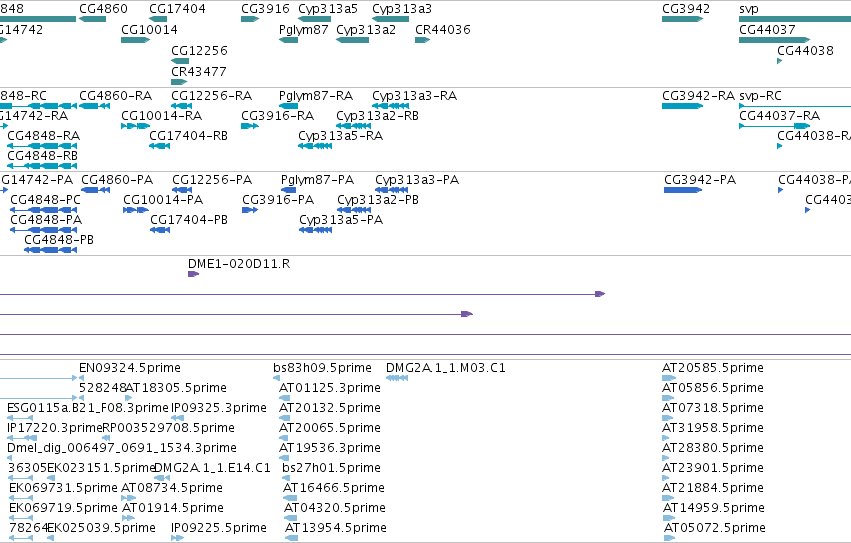851x543 pixels.
Task: Select the AT05072.5prime EST label
Action: [715, 528]
